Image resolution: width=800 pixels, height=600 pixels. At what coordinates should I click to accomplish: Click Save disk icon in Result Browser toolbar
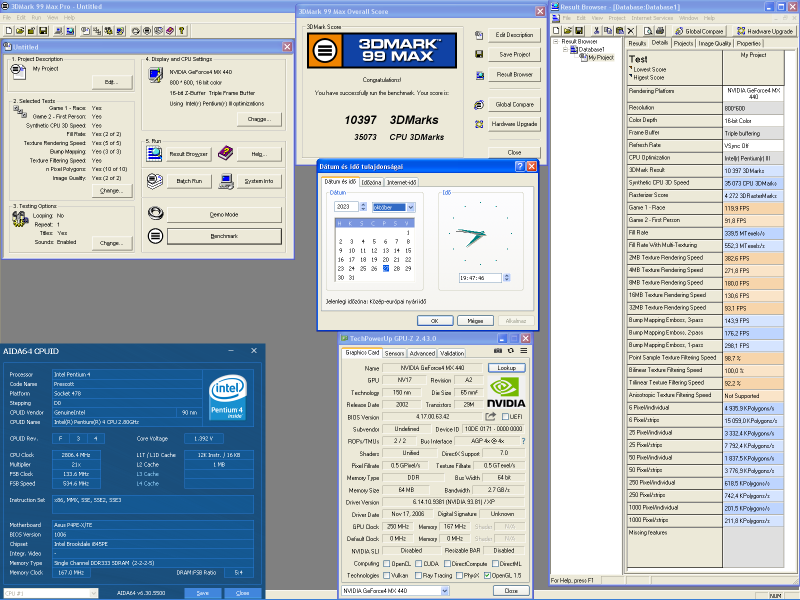[579, 31]
